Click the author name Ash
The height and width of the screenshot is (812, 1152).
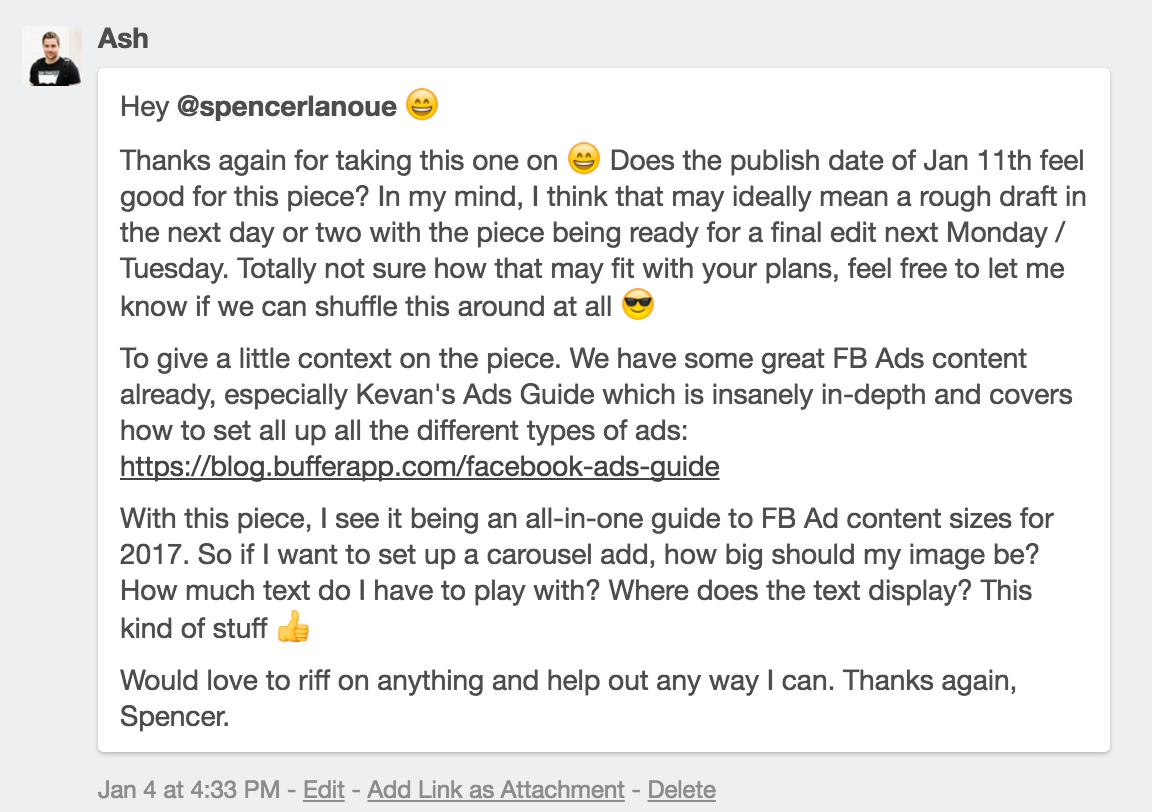(x=123, y=38)
